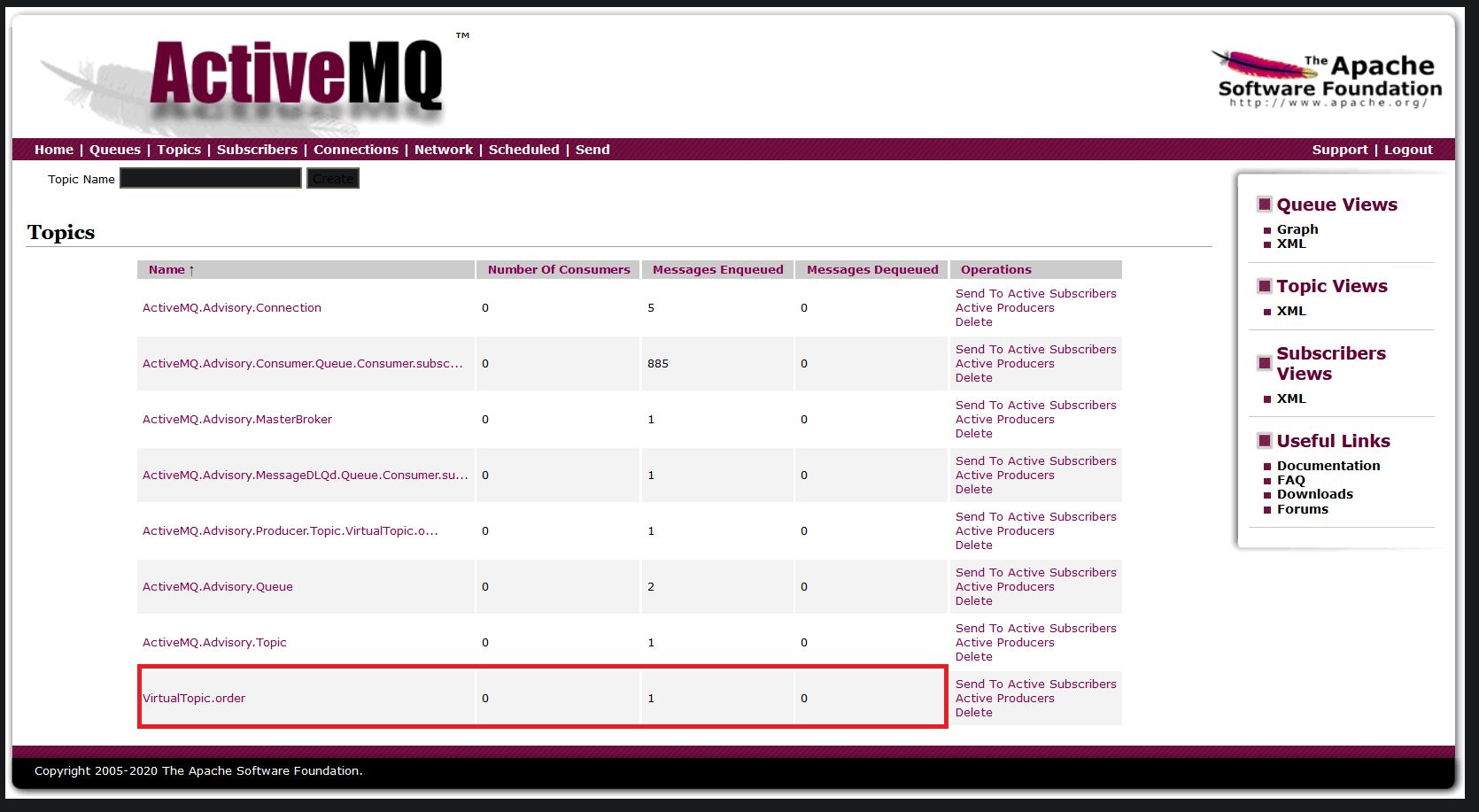The image size is (1479, 812).
Task: Open the Support link
Action: click(1340, 150)
